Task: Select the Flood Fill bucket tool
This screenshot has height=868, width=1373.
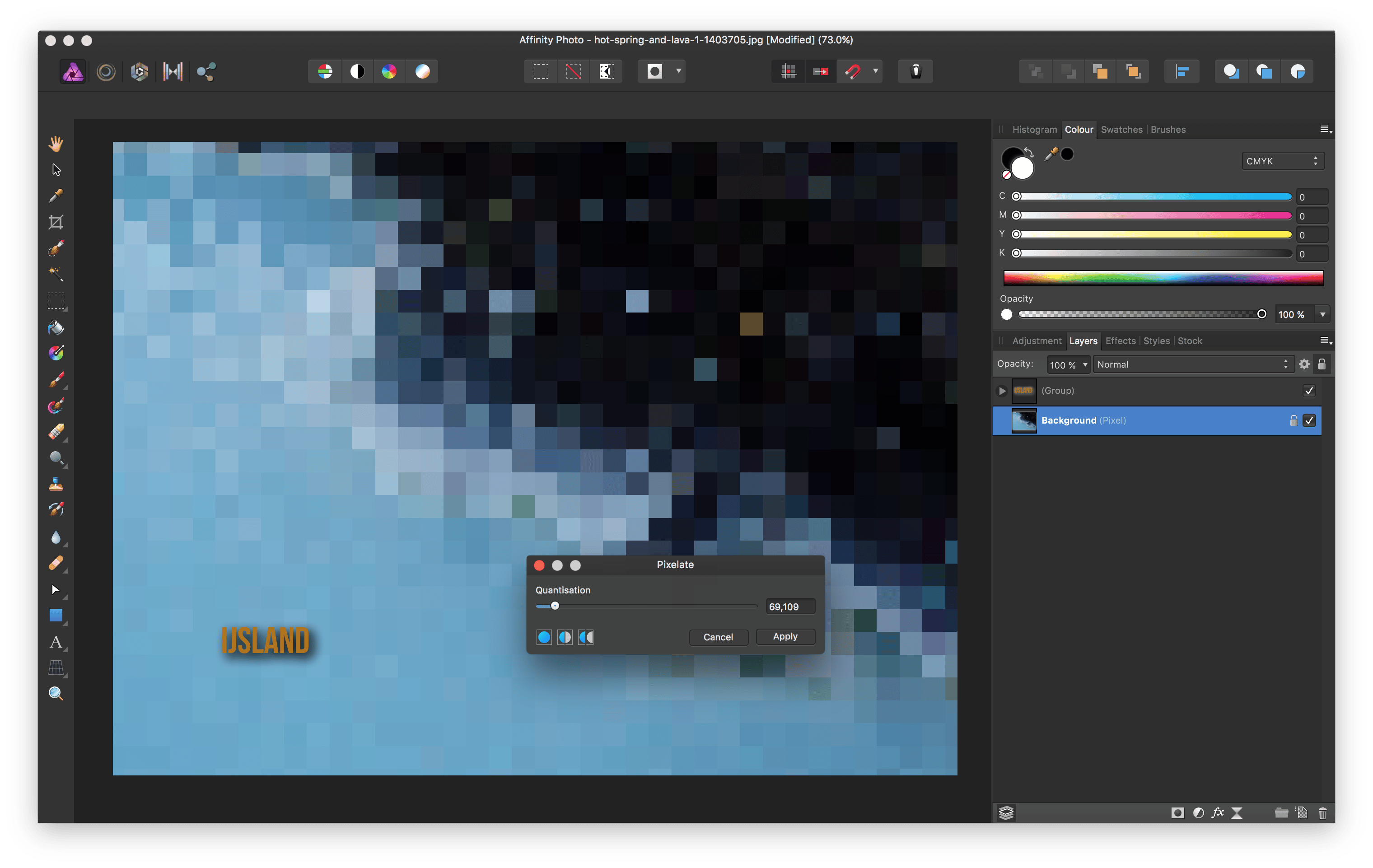Action: coord(55,327)
